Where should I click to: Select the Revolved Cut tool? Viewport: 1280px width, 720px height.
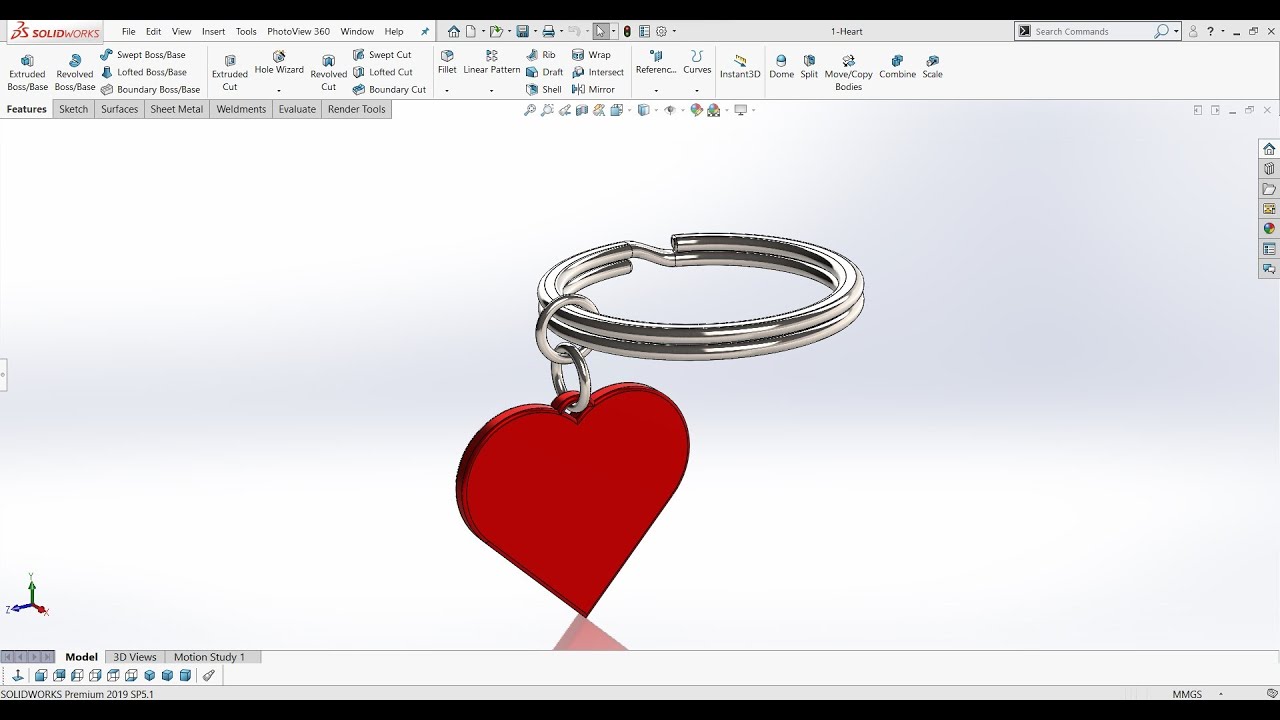[x=328, y=73]
